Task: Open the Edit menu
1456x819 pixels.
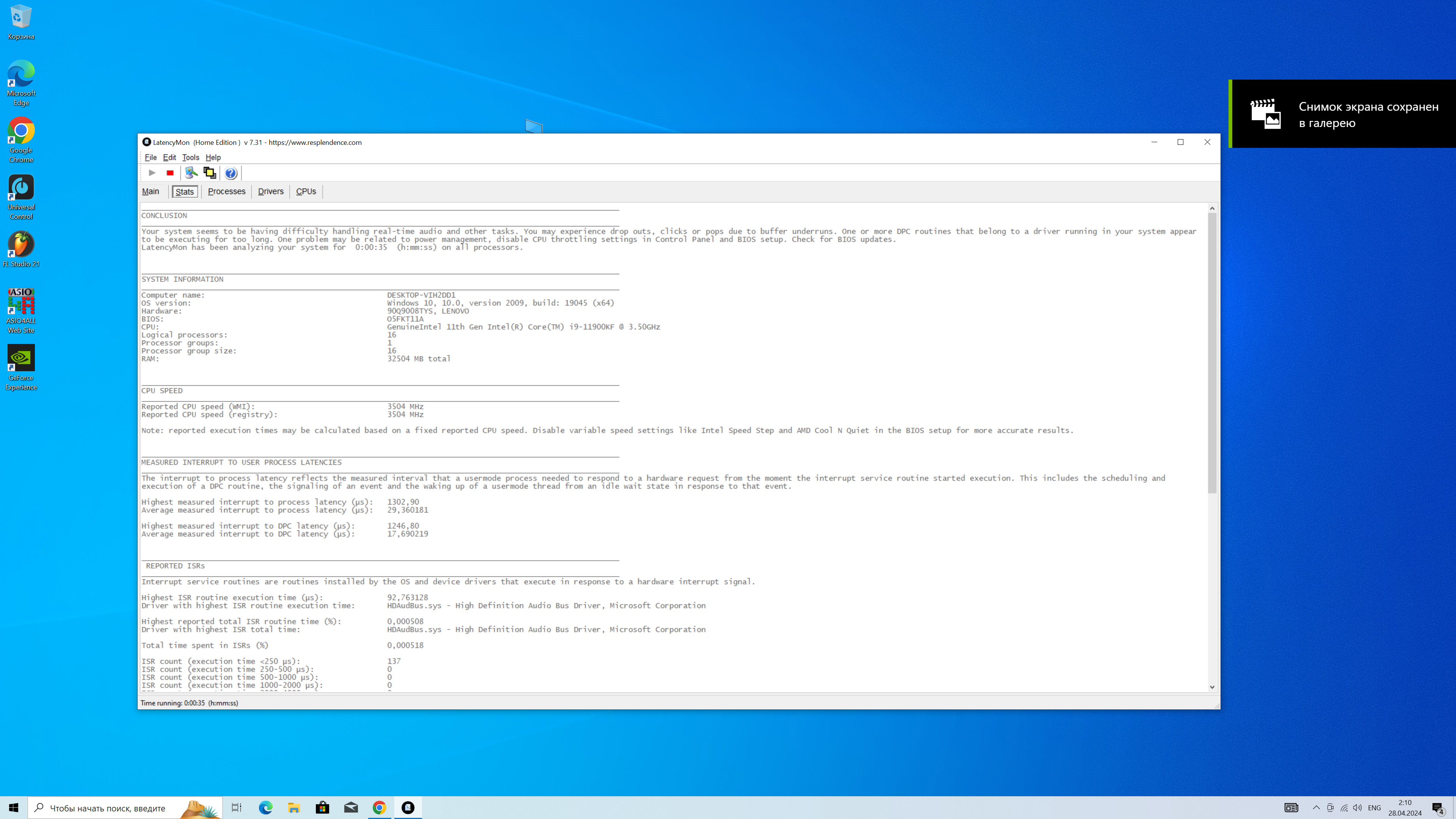Action: click(169, 158)
